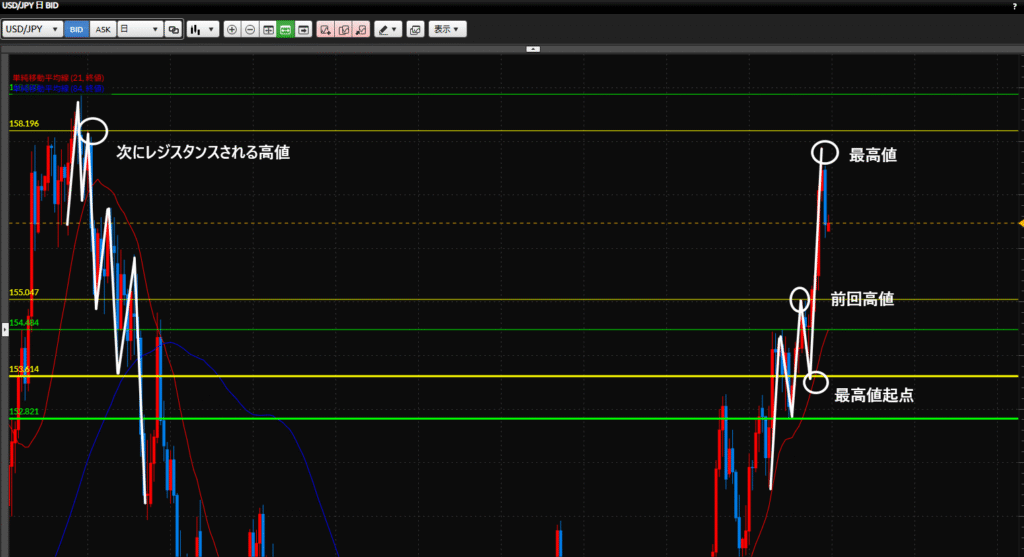The width and height of the screenshot is (1024, 557).
Task: Click the chart grid layout icon
Action: [268, 30]
